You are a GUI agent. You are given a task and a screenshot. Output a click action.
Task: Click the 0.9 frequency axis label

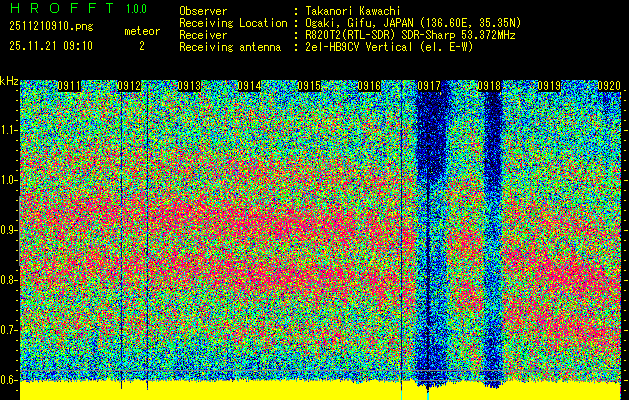click(x=8, y=230)
